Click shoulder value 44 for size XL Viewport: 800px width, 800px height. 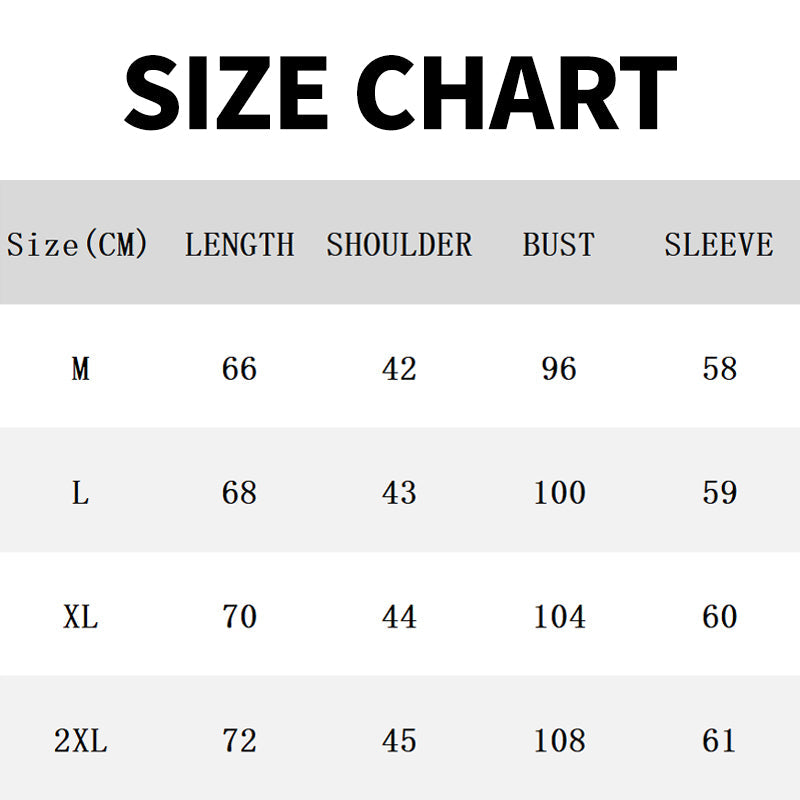(399, 617)
